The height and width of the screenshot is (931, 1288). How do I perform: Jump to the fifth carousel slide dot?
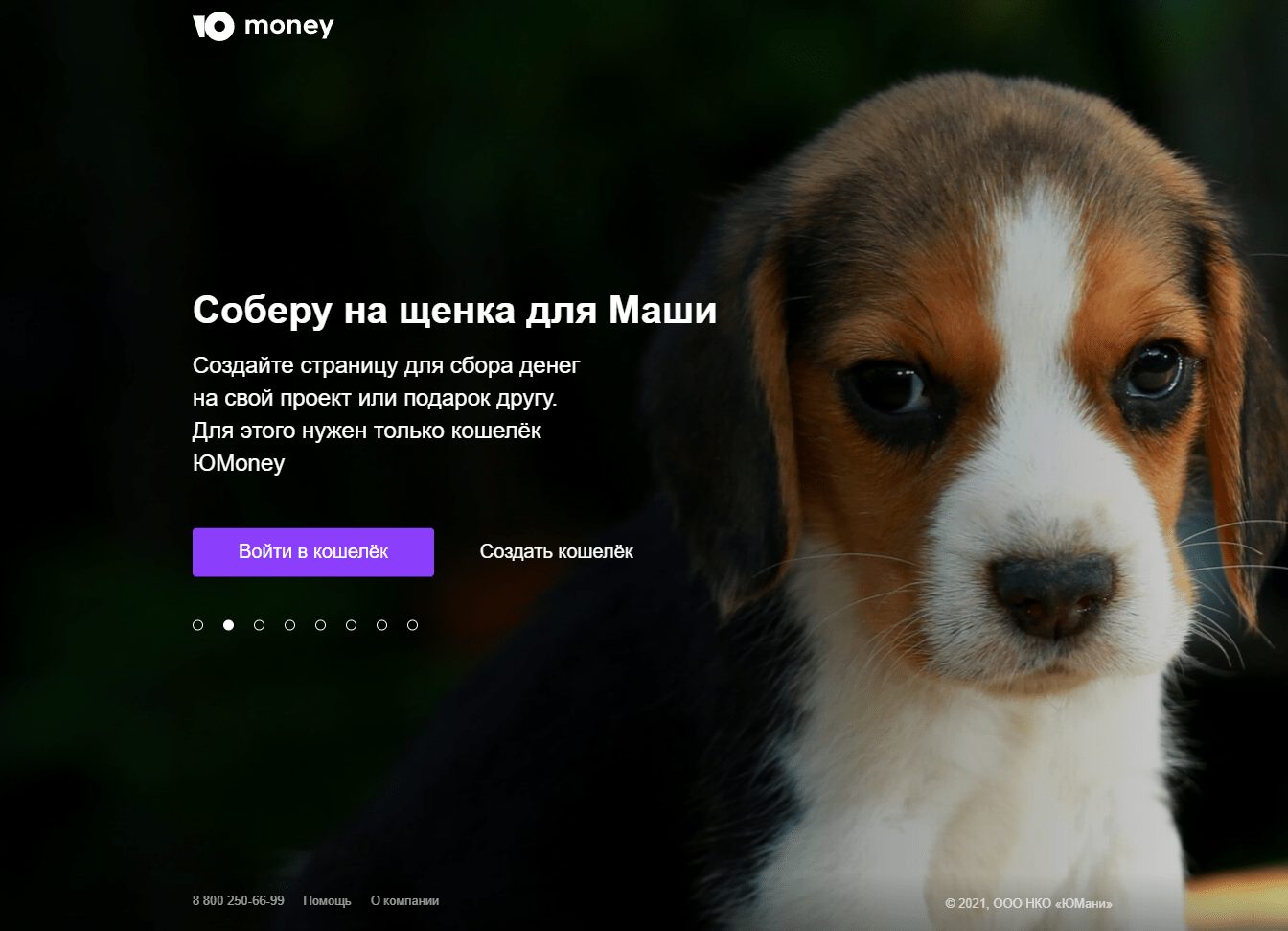321,625
